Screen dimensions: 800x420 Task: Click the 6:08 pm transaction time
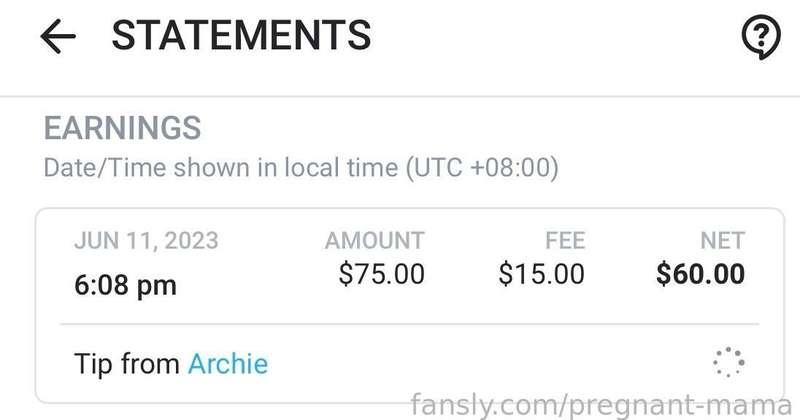[x=126, y=285]
